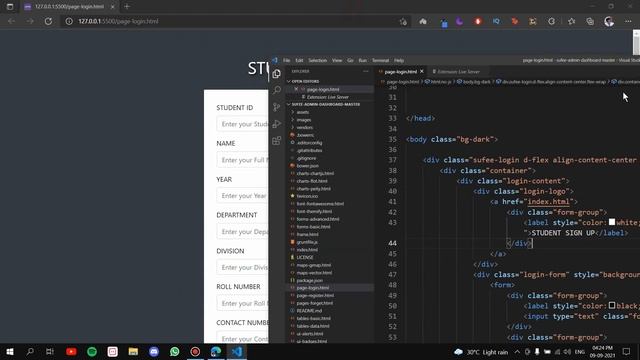Screen dimensions: 640x360
Task: Open Explorer panel more actions ellipsis
Action: [366, 71]
